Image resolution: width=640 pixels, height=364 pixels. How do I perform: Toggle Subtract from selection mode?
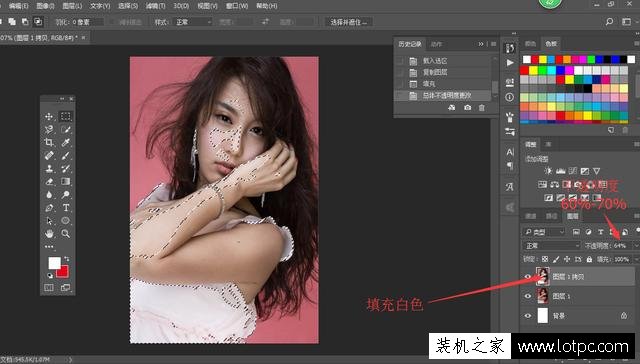coord(25,22)
